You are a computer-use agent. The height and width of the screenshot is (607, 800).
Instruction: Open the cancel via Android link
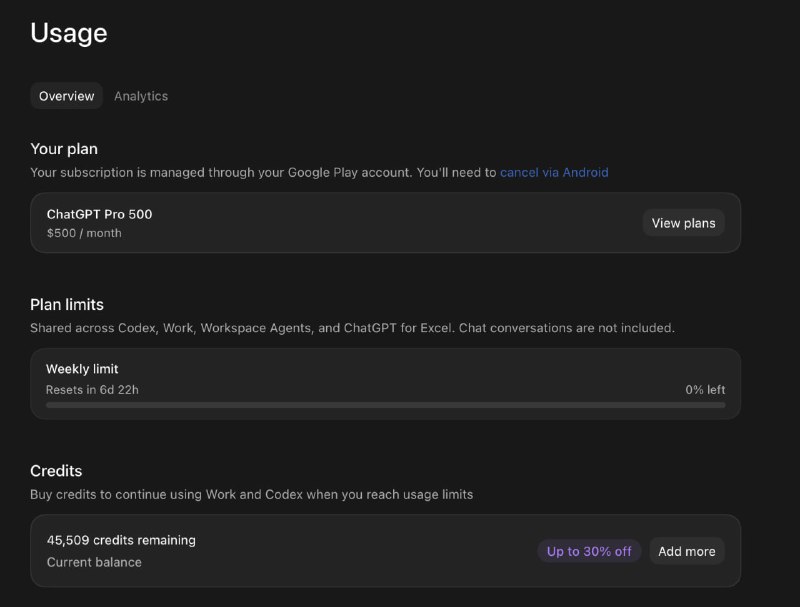point(554,172)
